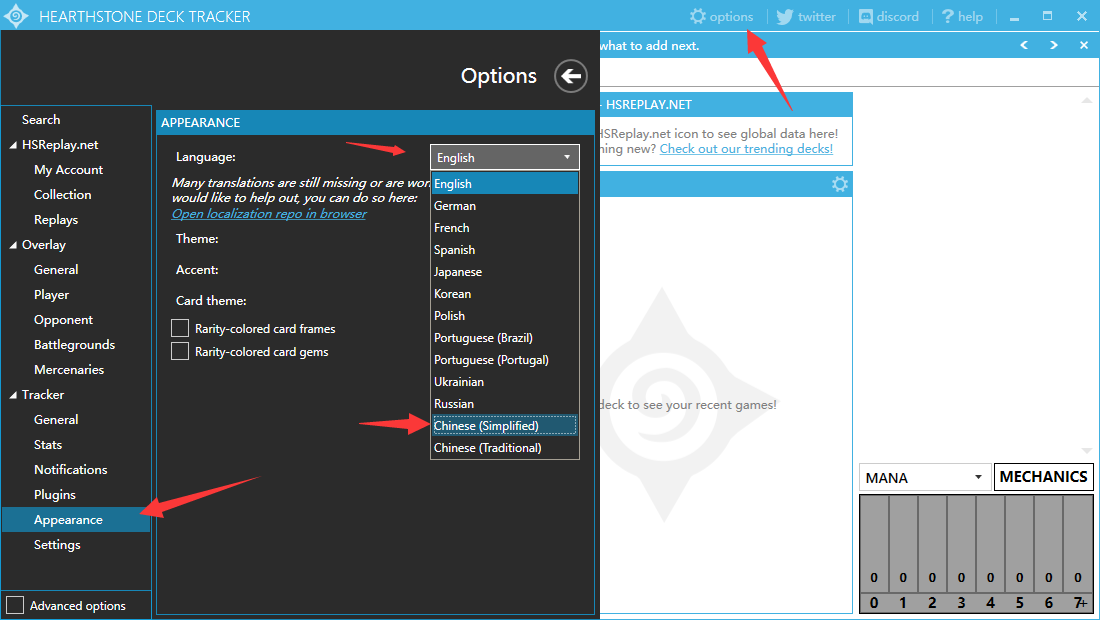Pick Polish from the language list
The height and width of the screenshot is (620, 1100).
pyautogui.click(x=504, y=316)
